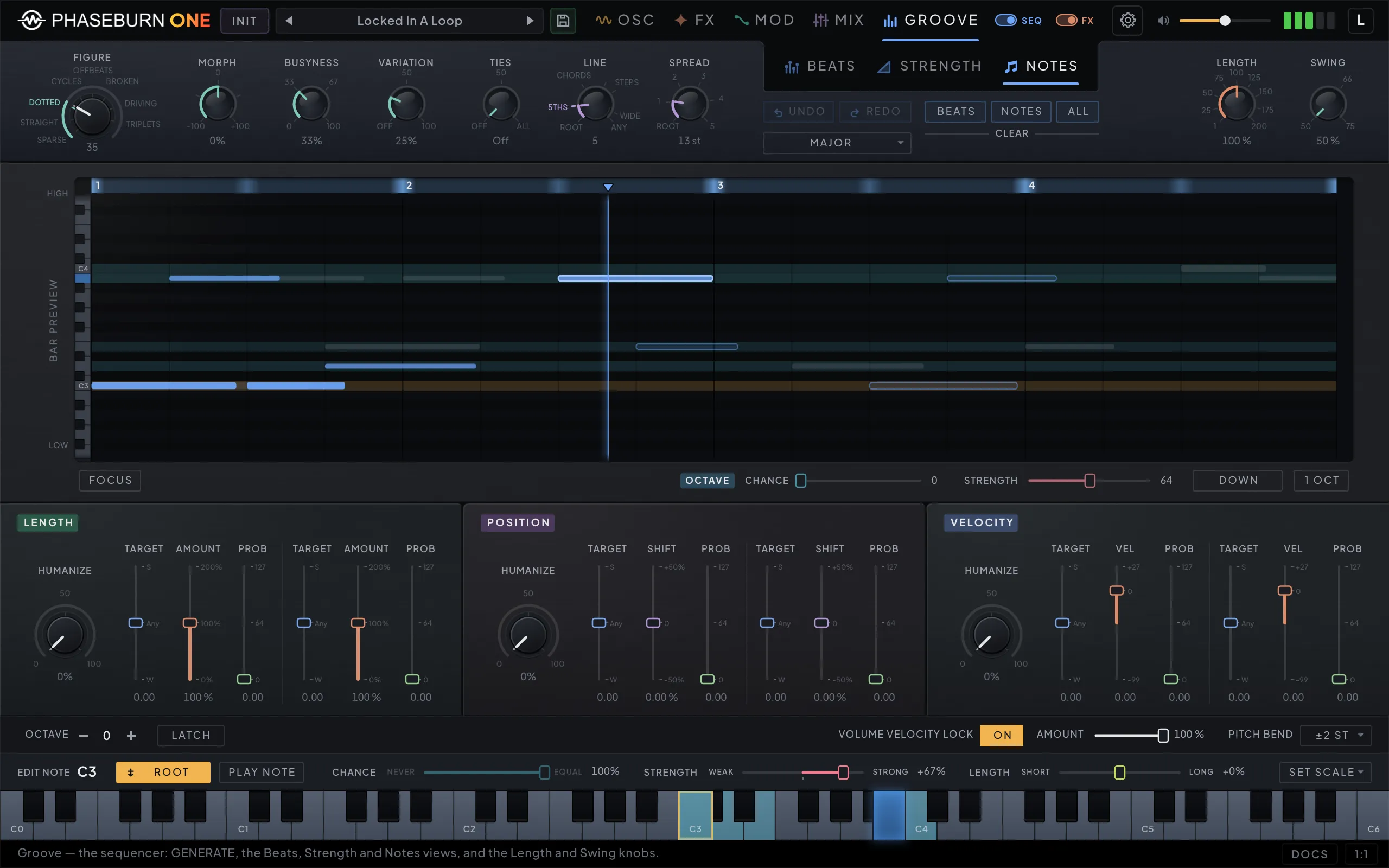Open the MIX tab

click(x=839, y=21)
